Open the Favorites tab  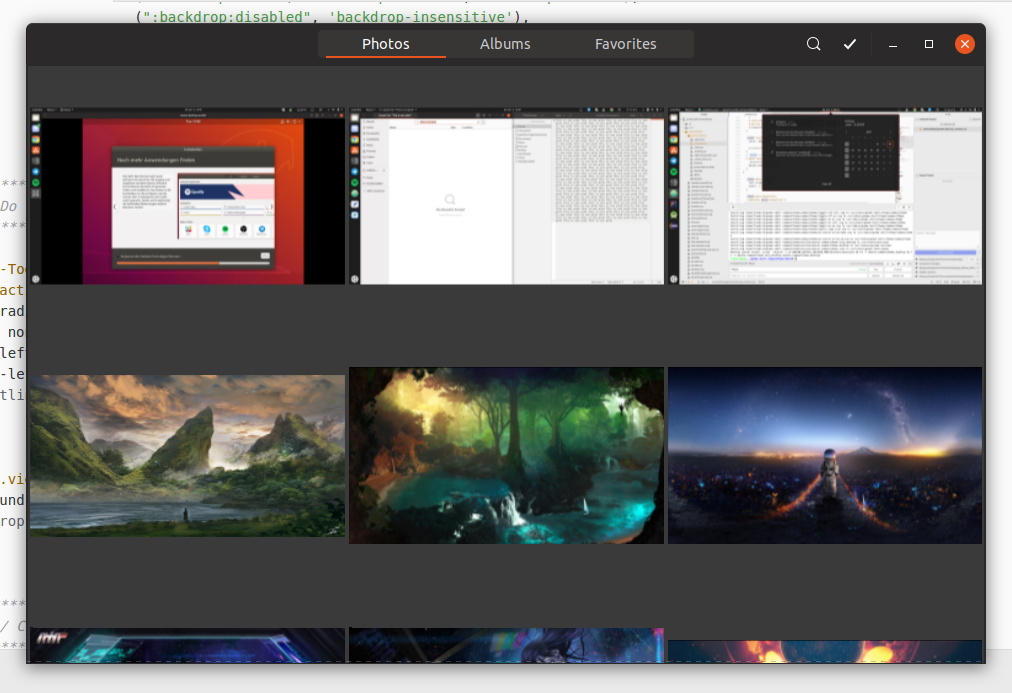click(x=625, y=44)
